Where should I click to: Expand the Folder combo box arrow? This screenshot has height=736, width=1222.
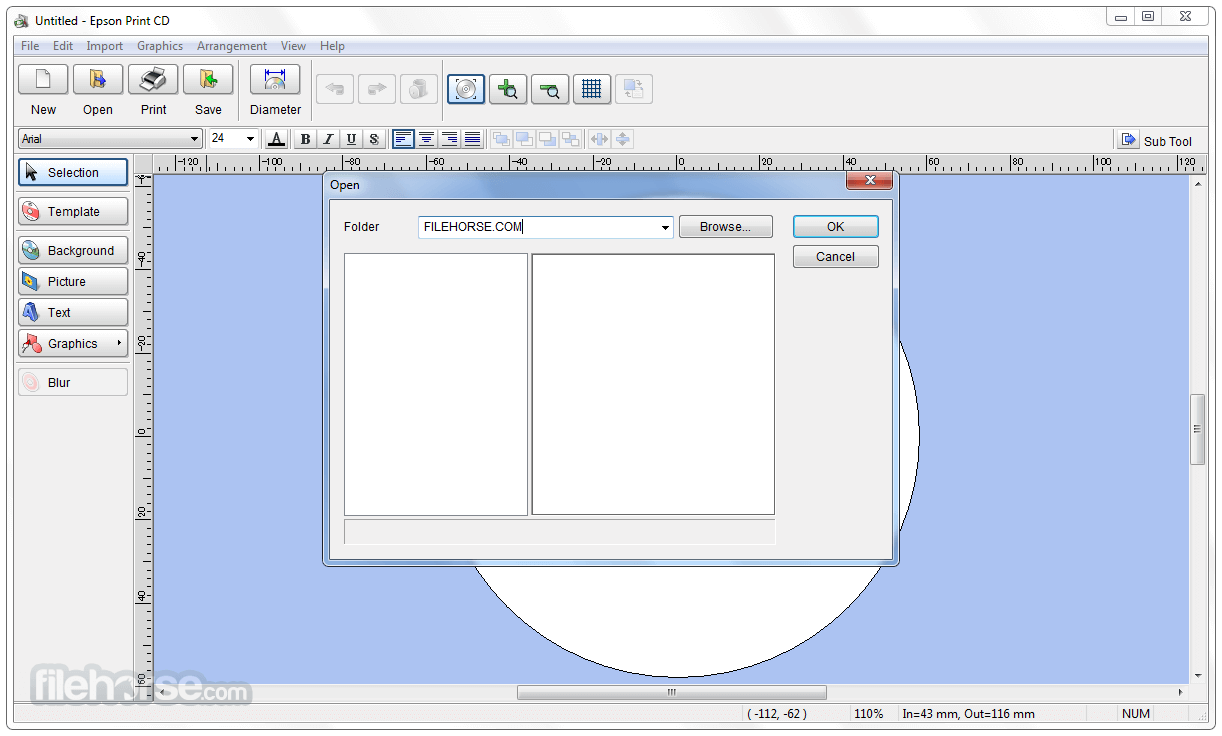665,228
